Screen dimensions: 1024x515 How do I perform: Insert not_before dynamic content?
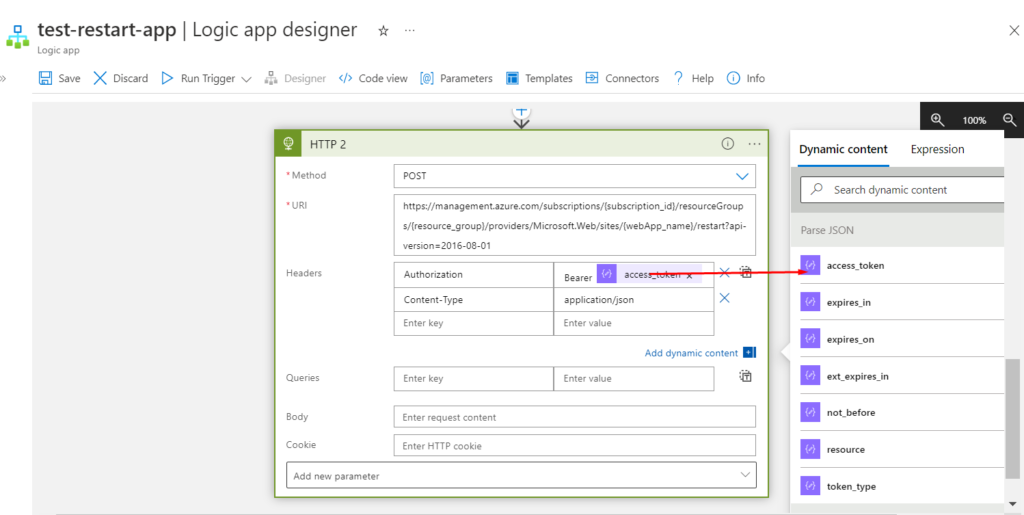[x=901, y=413]
